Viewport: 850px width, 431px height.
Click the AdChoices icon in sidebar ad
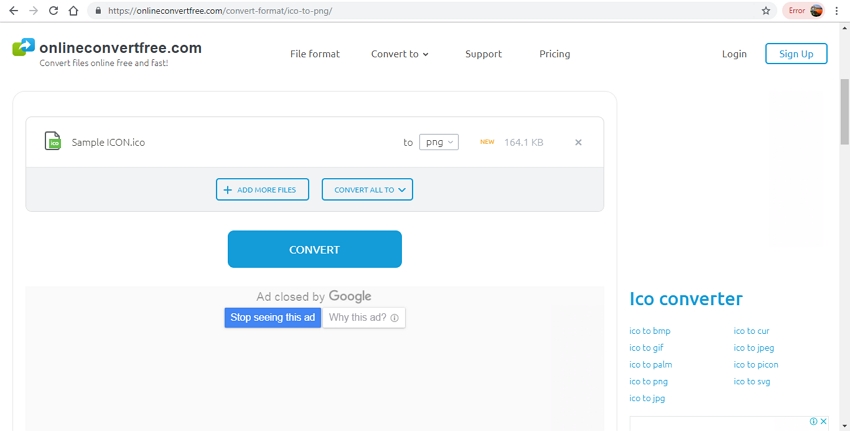[814, 422]
